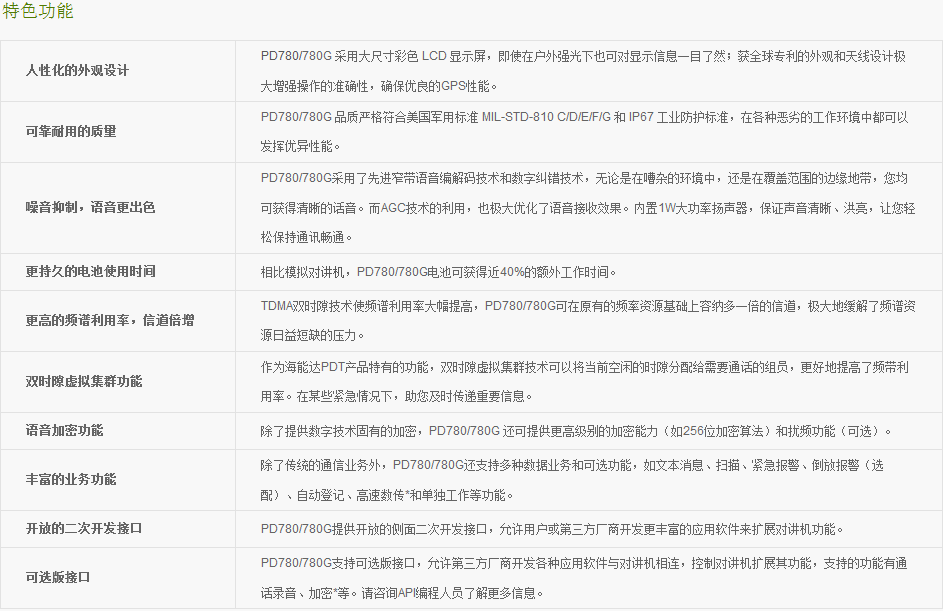The width and height of the screenshot is (943, 611).
Task: Click the description mentioning API编程人员
Action: (583, 578)
